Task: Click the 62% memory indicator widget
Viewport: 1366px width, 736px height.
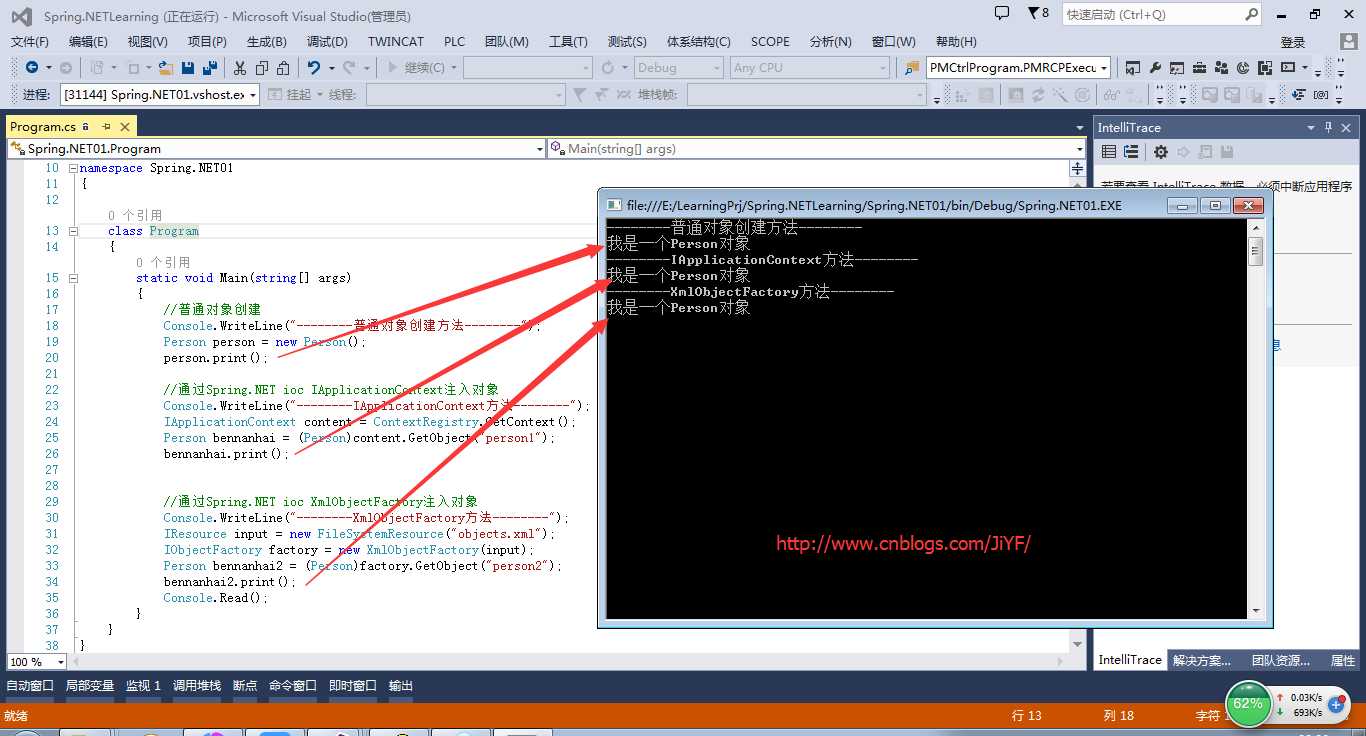Action: (x=1248, y=703)
